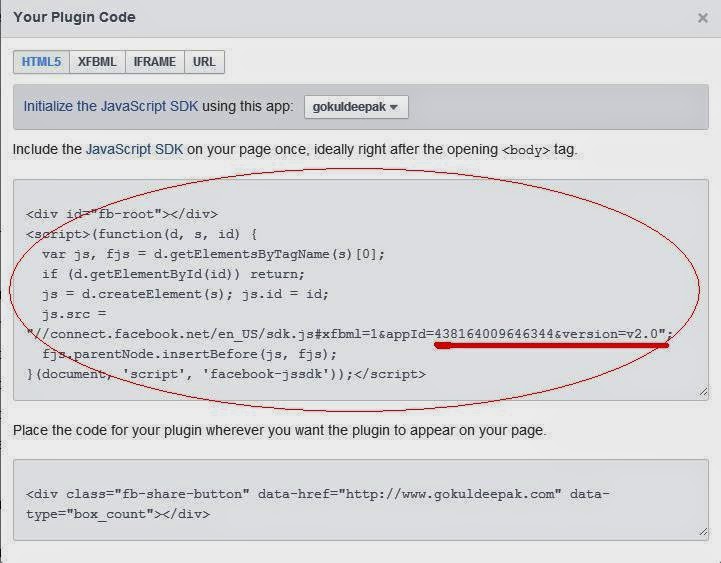Click the facebook-jssdk closing script line
The height and width of the screenshot is (563, 721).
click(226, 374)
